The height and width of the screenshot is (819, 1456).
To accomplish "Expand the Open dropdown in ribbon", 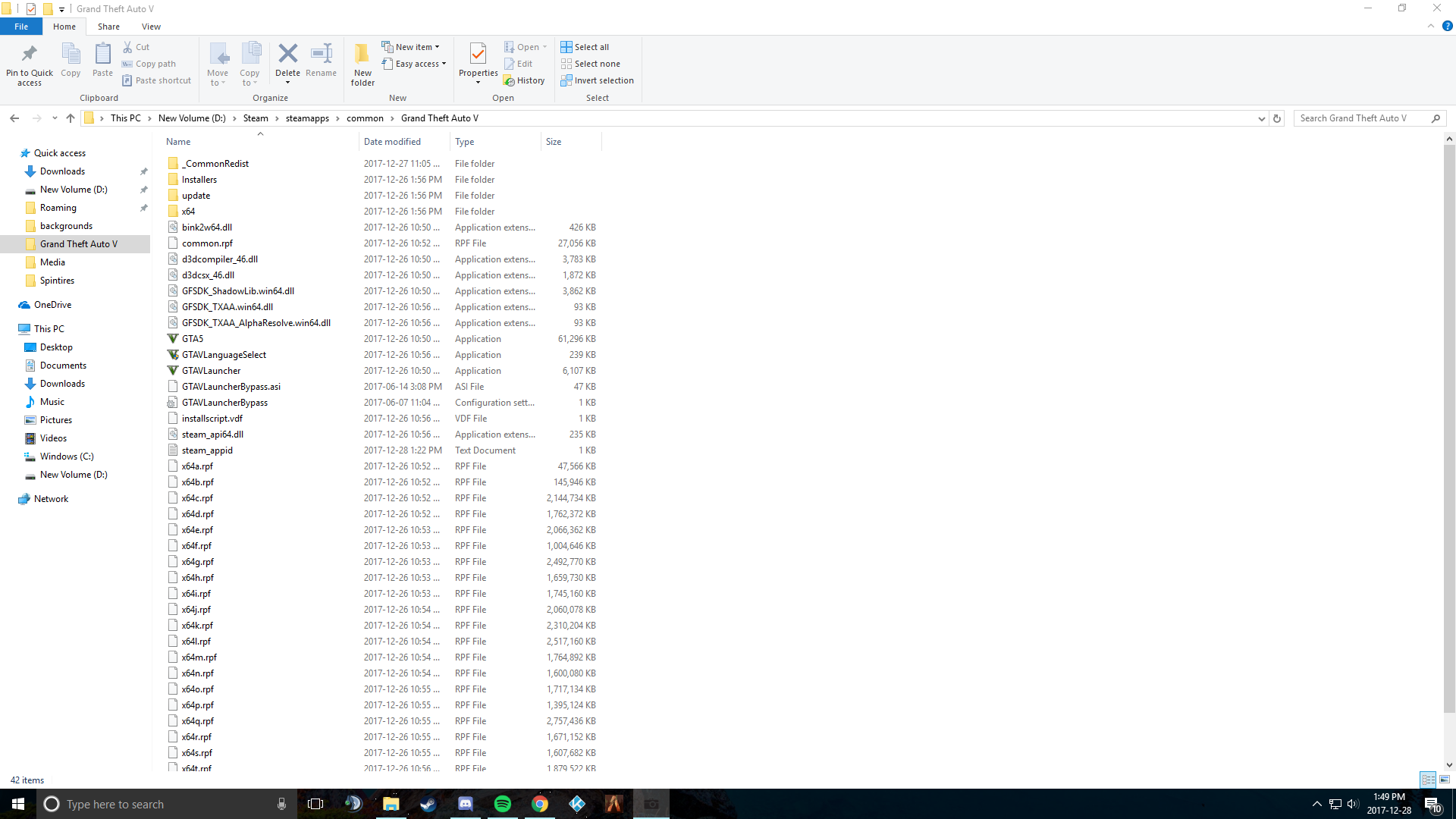I will pyautogui.click(x=544, y=47).
